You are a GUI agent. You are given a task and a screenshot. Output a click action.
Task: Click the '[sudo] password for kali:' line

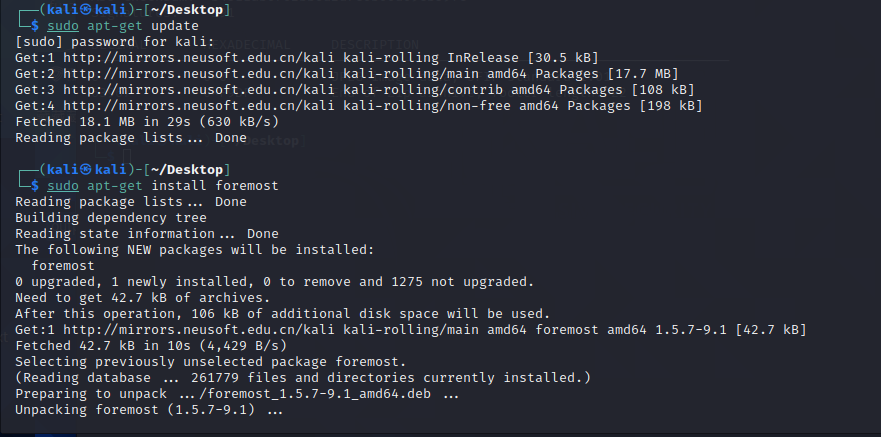[115, 42]
